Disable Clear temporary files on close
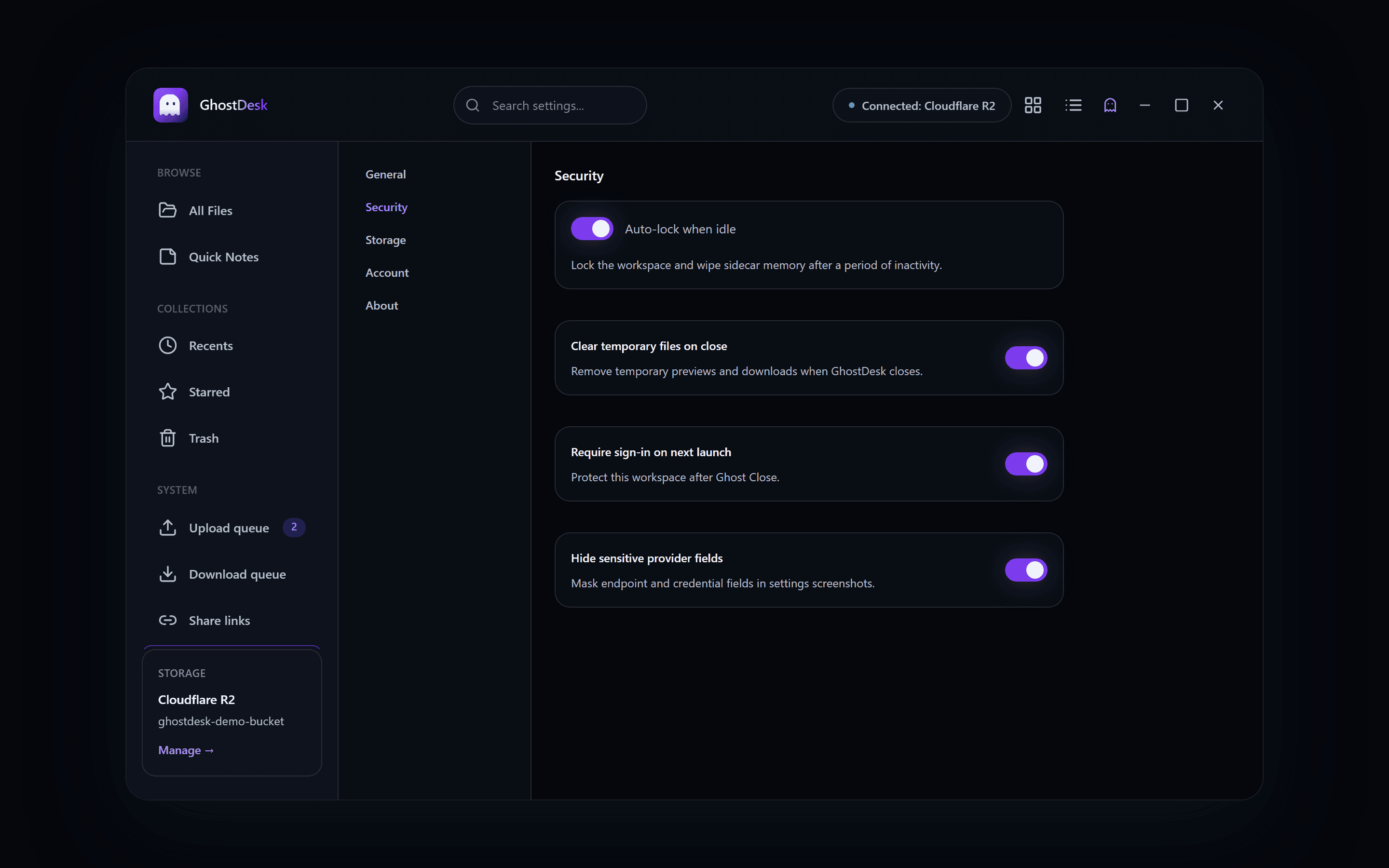This screenshot has height=868, width=1389. pyautogui.click(x=1026, y=358)
